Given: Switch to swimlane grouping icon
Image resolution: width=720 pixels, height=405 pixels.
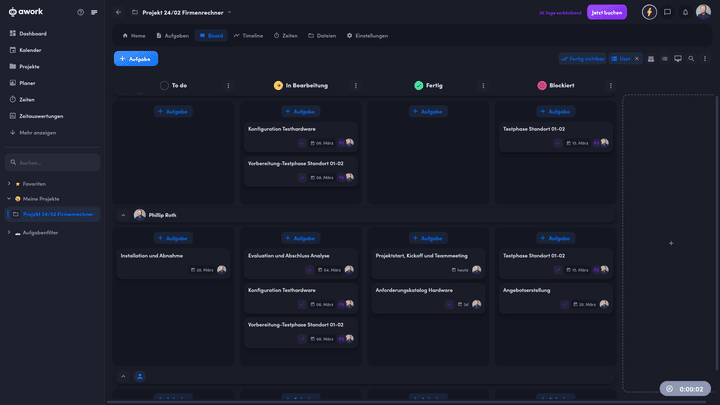Looking at the screenshot, I should tap(651, 59).
